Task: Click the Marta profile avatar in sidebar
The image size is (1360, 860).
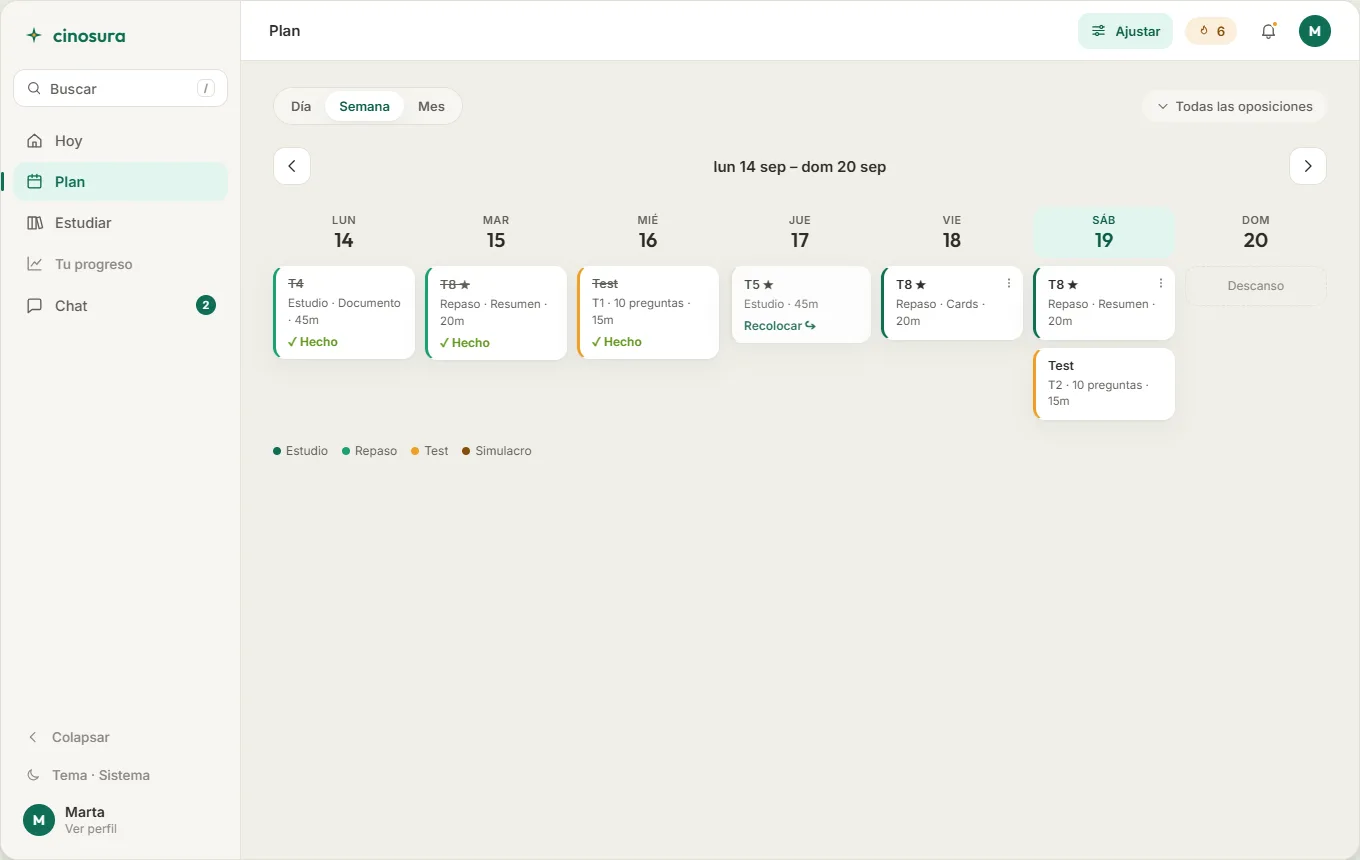Action: pyautogui.click(x=39, y=820)
